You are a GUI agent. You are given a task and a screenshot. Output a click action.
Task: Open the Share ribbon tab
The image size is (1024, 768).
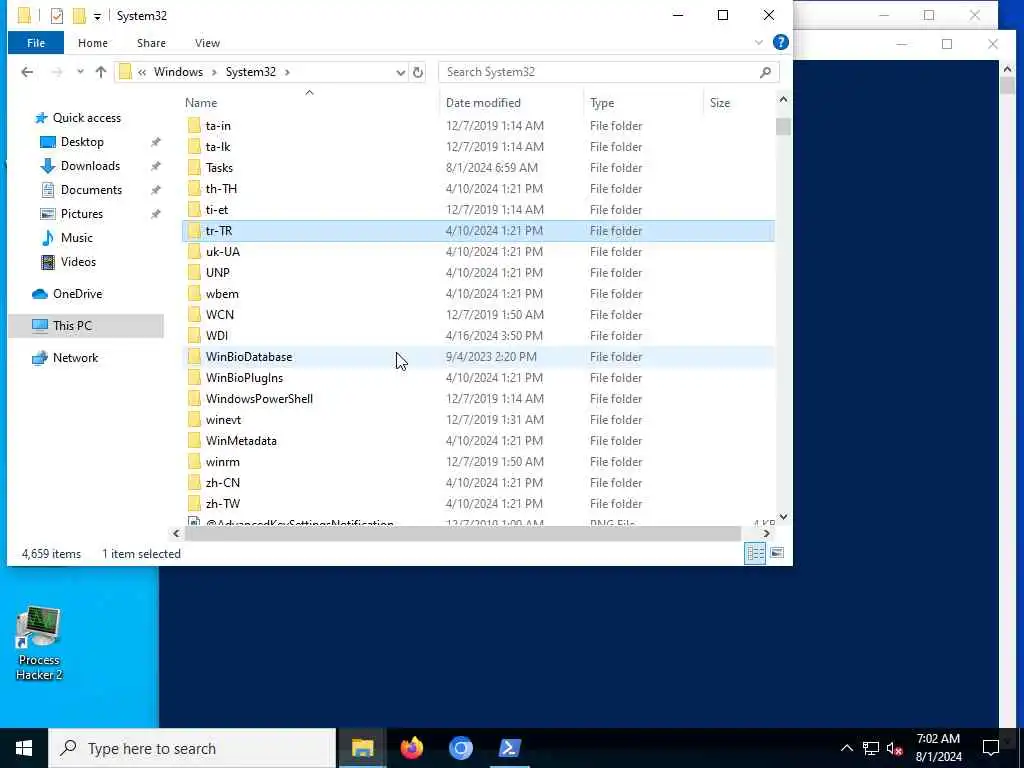tap(151, 43)
